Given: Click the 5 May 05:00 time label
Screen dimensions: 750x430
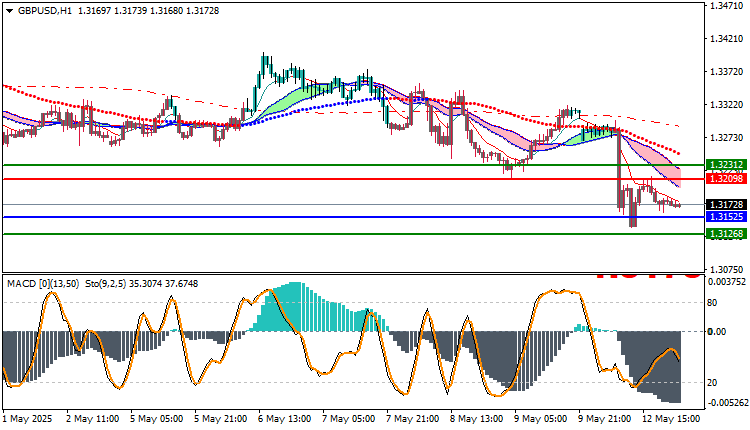Looking at the screenshot, I should click(156, 419).
